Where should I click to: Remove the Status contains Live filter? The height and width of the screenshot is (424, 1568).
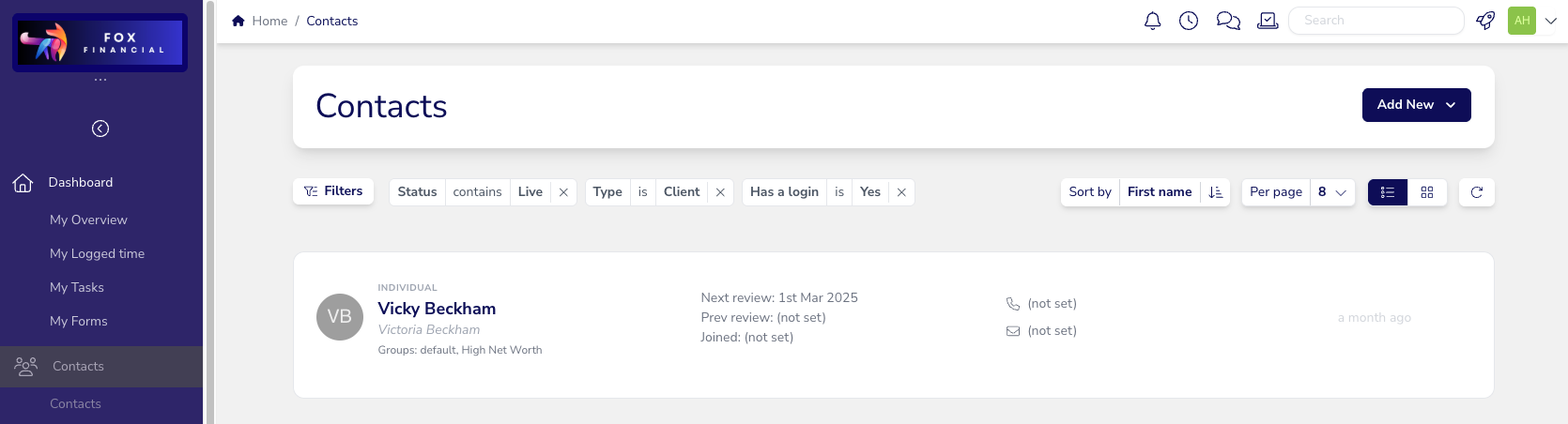563,192
